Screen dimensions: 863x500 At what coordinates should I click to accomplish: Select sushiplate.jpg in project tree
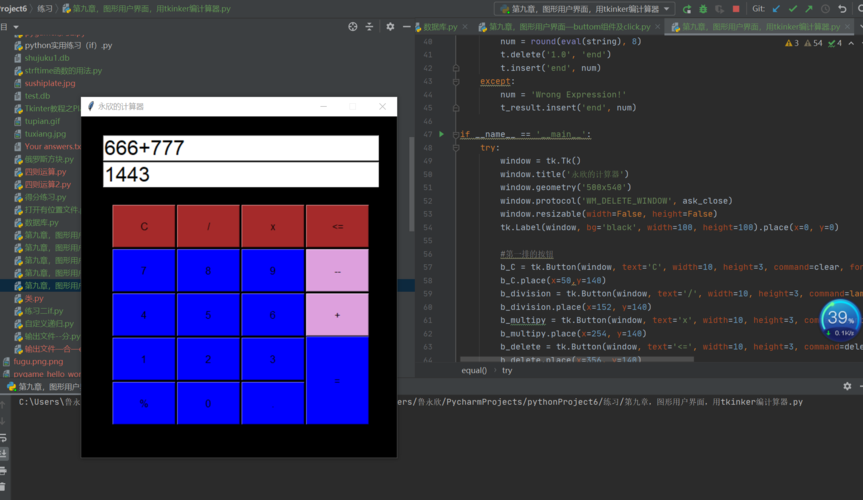tap(50, 83)
